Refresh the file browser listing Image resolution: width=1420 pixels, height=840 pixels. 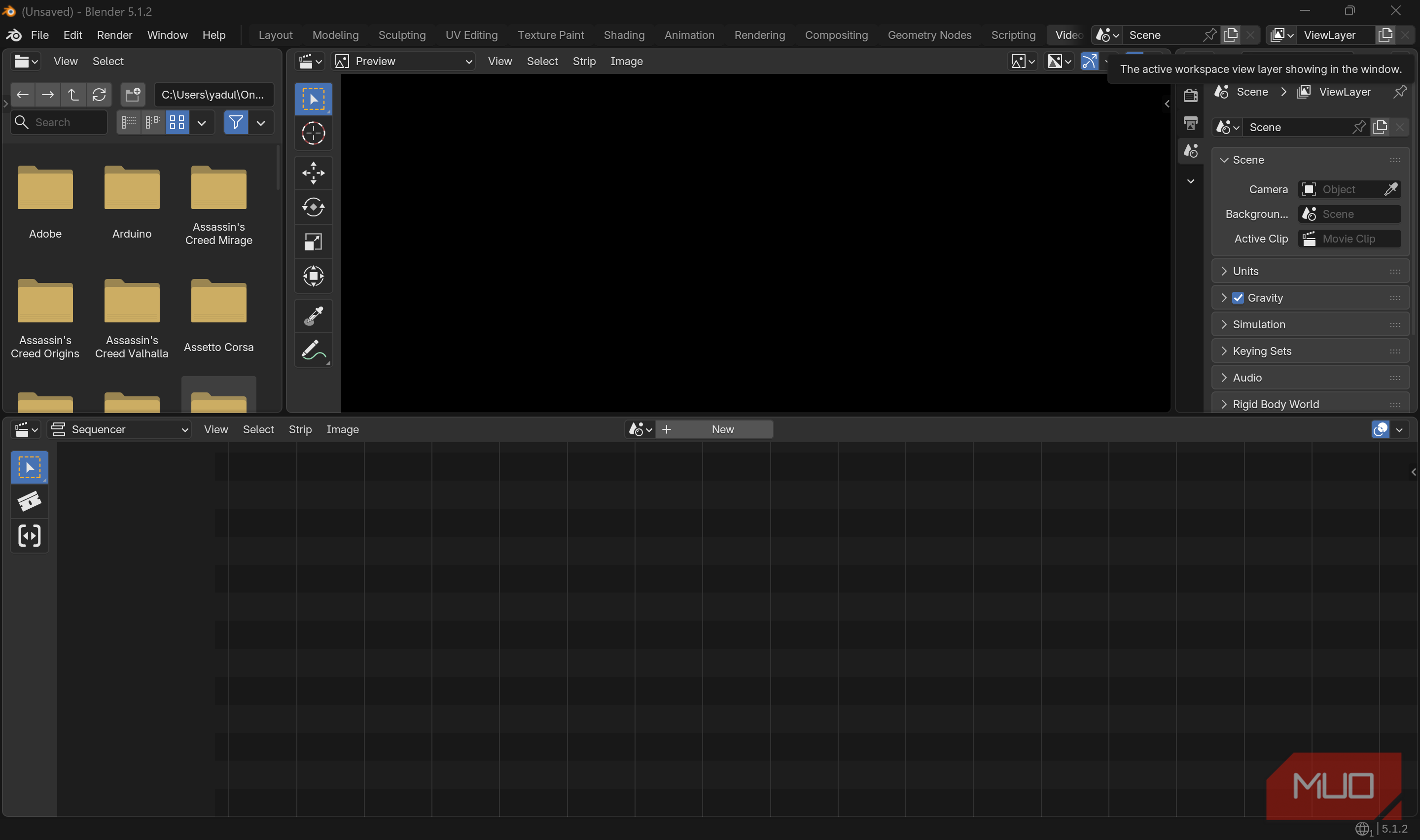[x=99, y=95]
